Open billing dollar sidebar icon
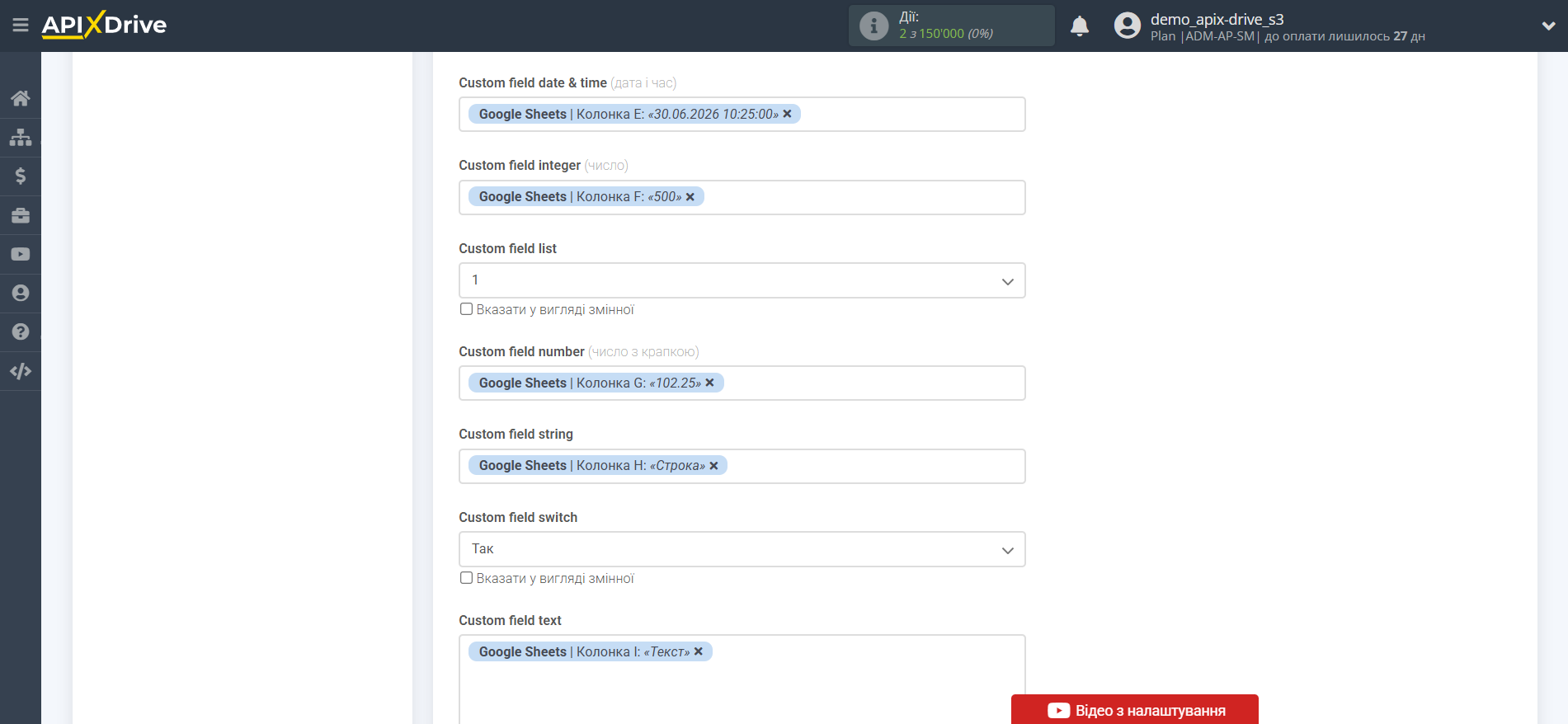This screenshot has width=1568, height=724. tap(21, 176)
